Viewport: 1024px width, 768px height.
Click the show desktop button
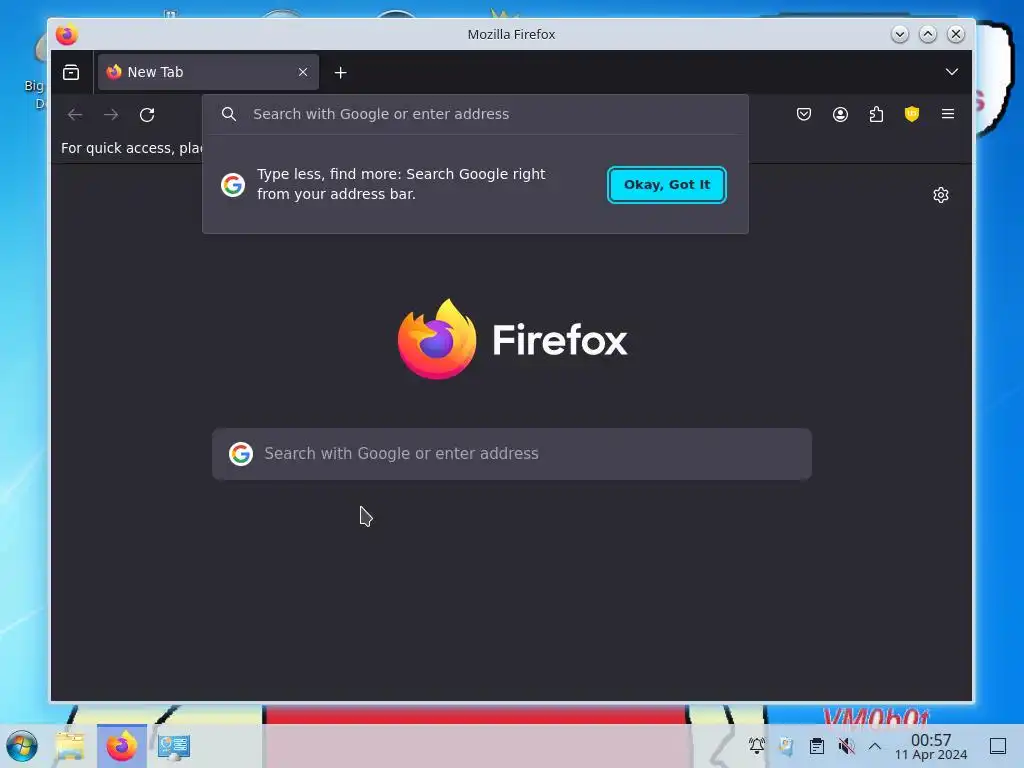point(998,746)
